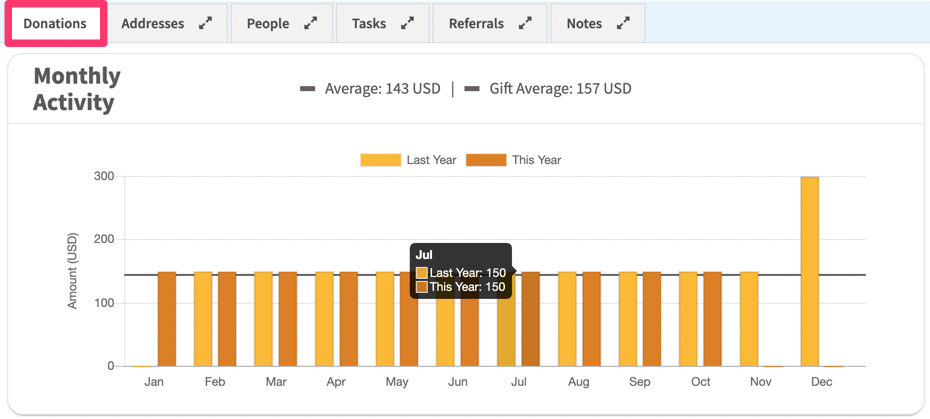The image size is (930, 419).
Task: Click the Referrals tab expand arrows
Action: (x=525, y=24)
